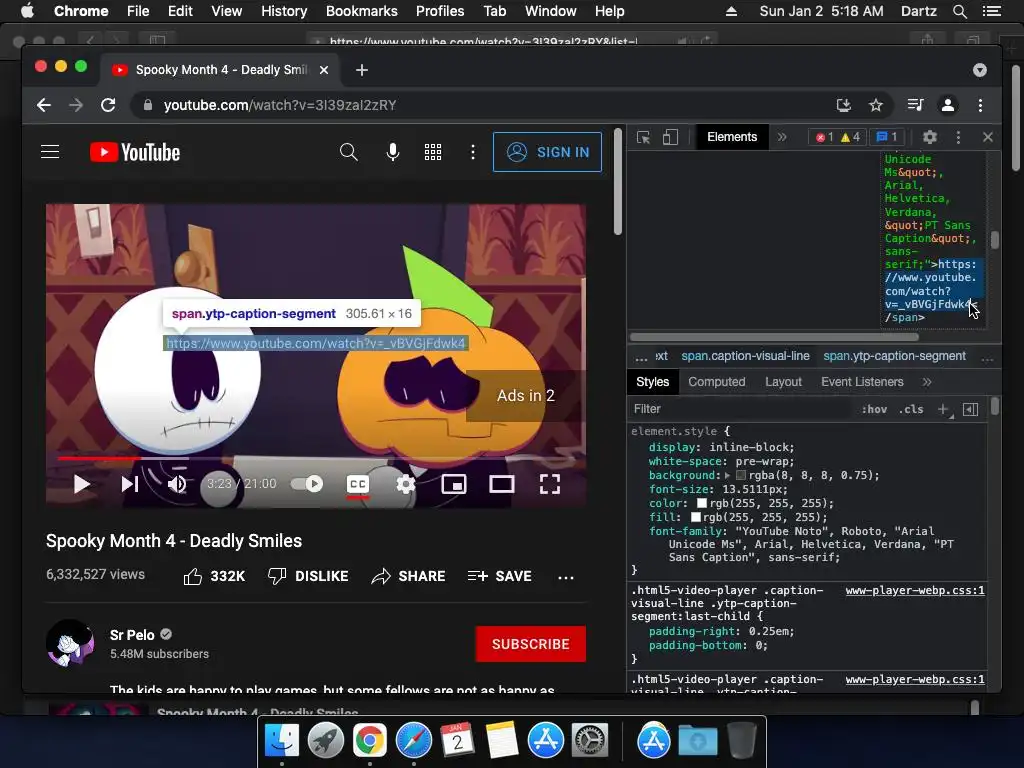The image size is (1024, 768).
Task: Open DevTools issues badge
Action: (x=887, y=137)
